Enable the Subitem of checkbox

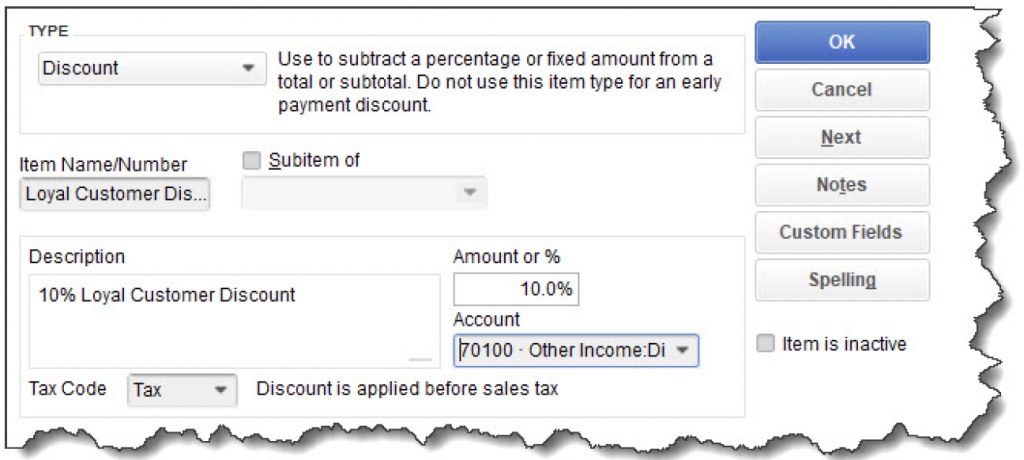(x=251, y=160)
